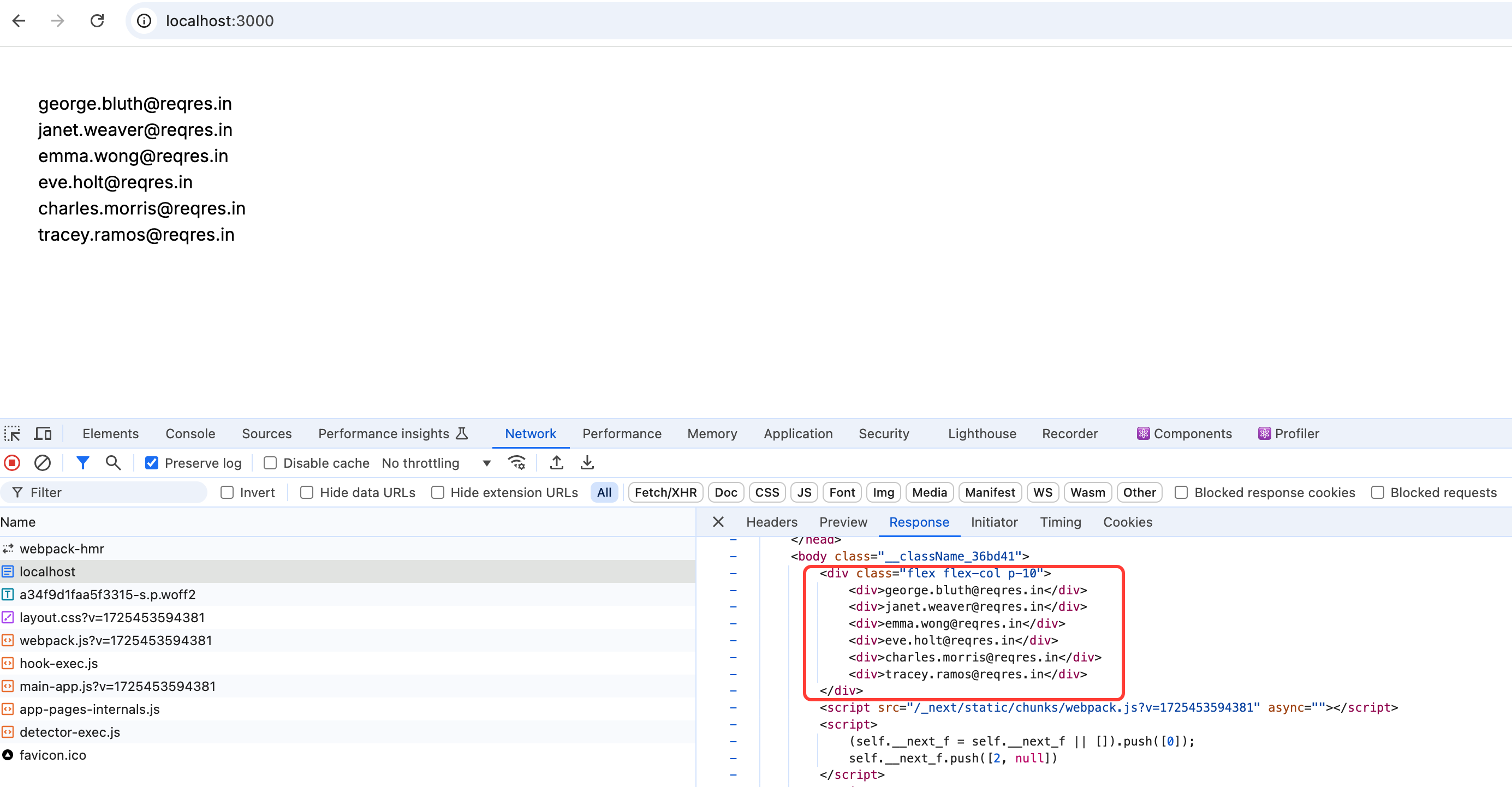Open network conditions wifi icon
Image resolution: width=1512 pixels, height=787 pixels.
pos(516,463)
